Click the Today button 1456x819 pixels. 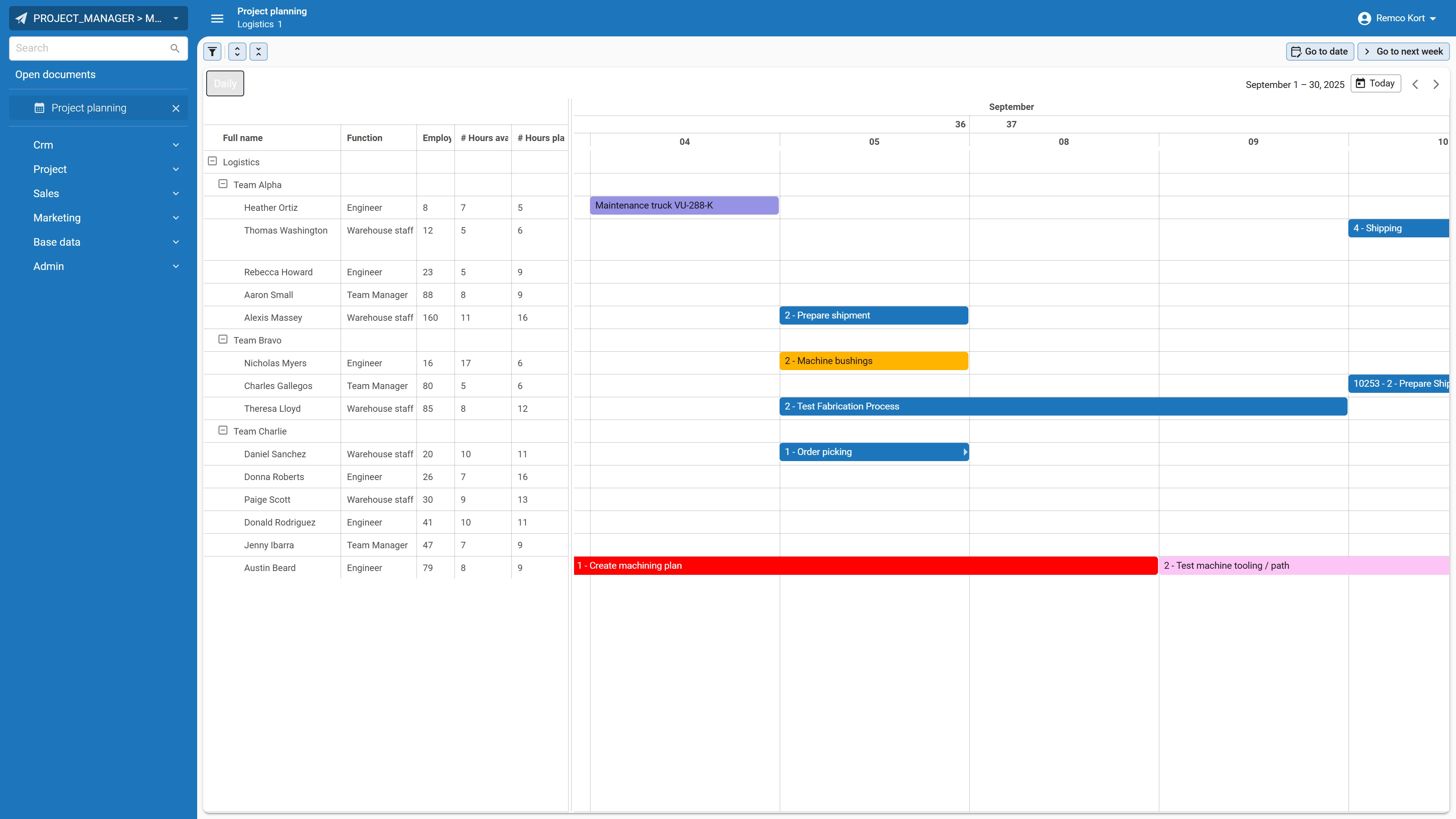pos(1375,84)
